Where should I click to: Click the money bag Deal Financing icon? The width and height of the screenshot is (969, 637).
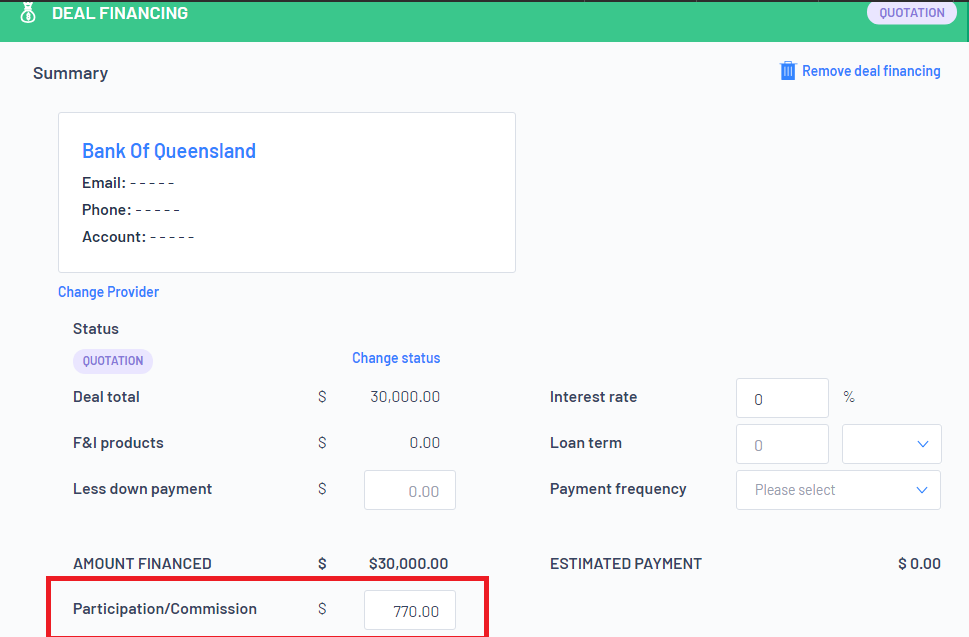(x=28, y=13)
